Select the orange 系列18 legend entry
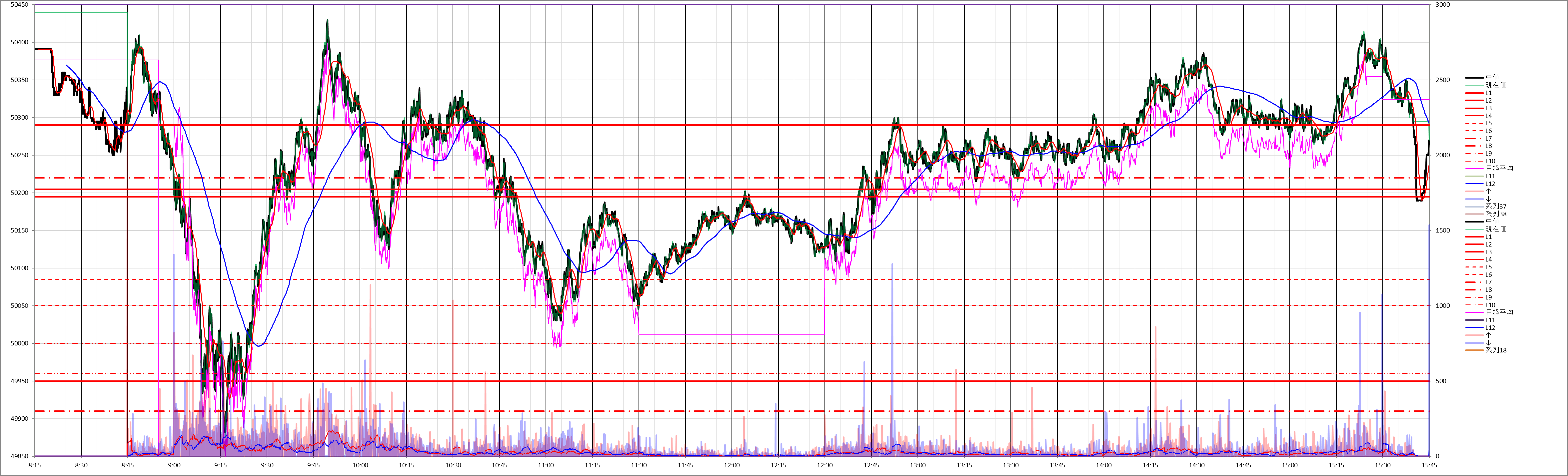1568x476 pixels. pos(1496,351)
